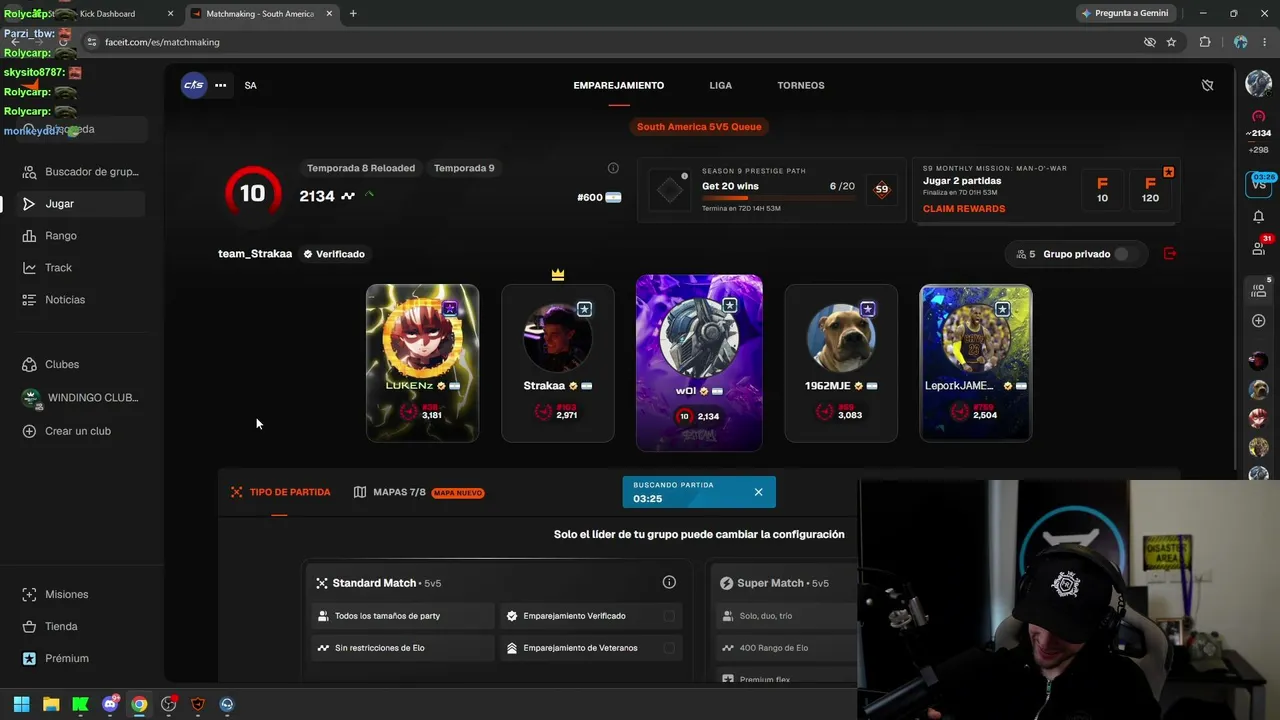Image resolution: width=1280 pixels, height=720 pixels.
Task: Open Buscador de grupo in the sidebar
Action: click(x=82, y=172)
